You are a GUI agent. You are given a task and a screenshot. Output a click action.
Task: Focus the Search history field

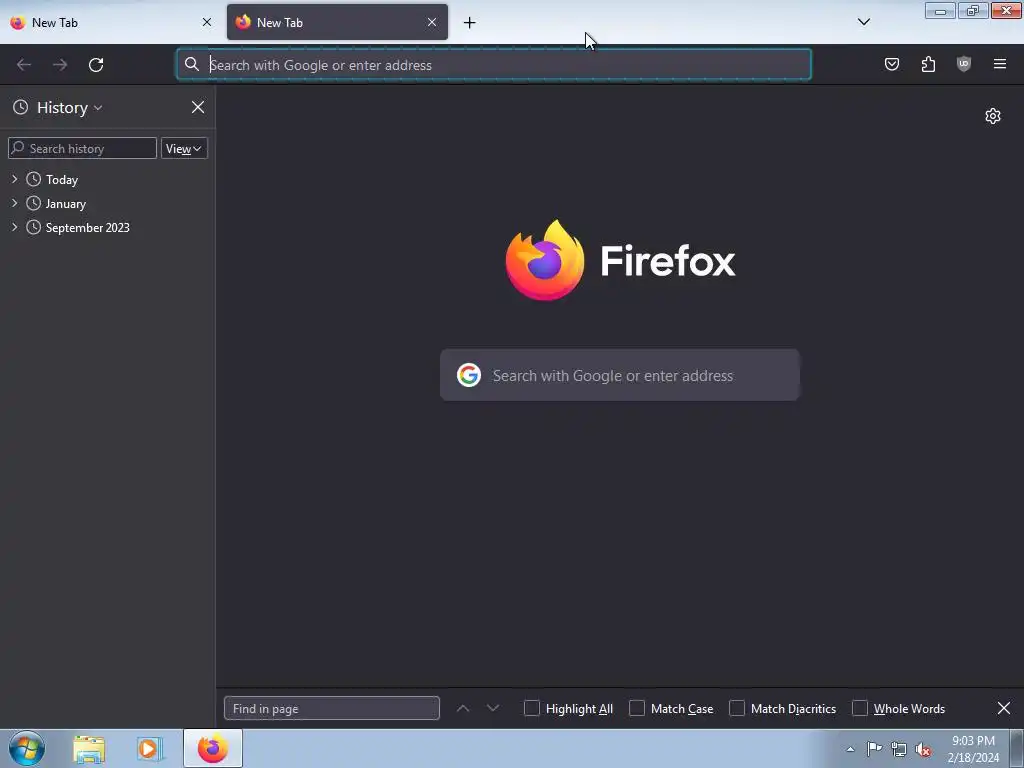82,148
